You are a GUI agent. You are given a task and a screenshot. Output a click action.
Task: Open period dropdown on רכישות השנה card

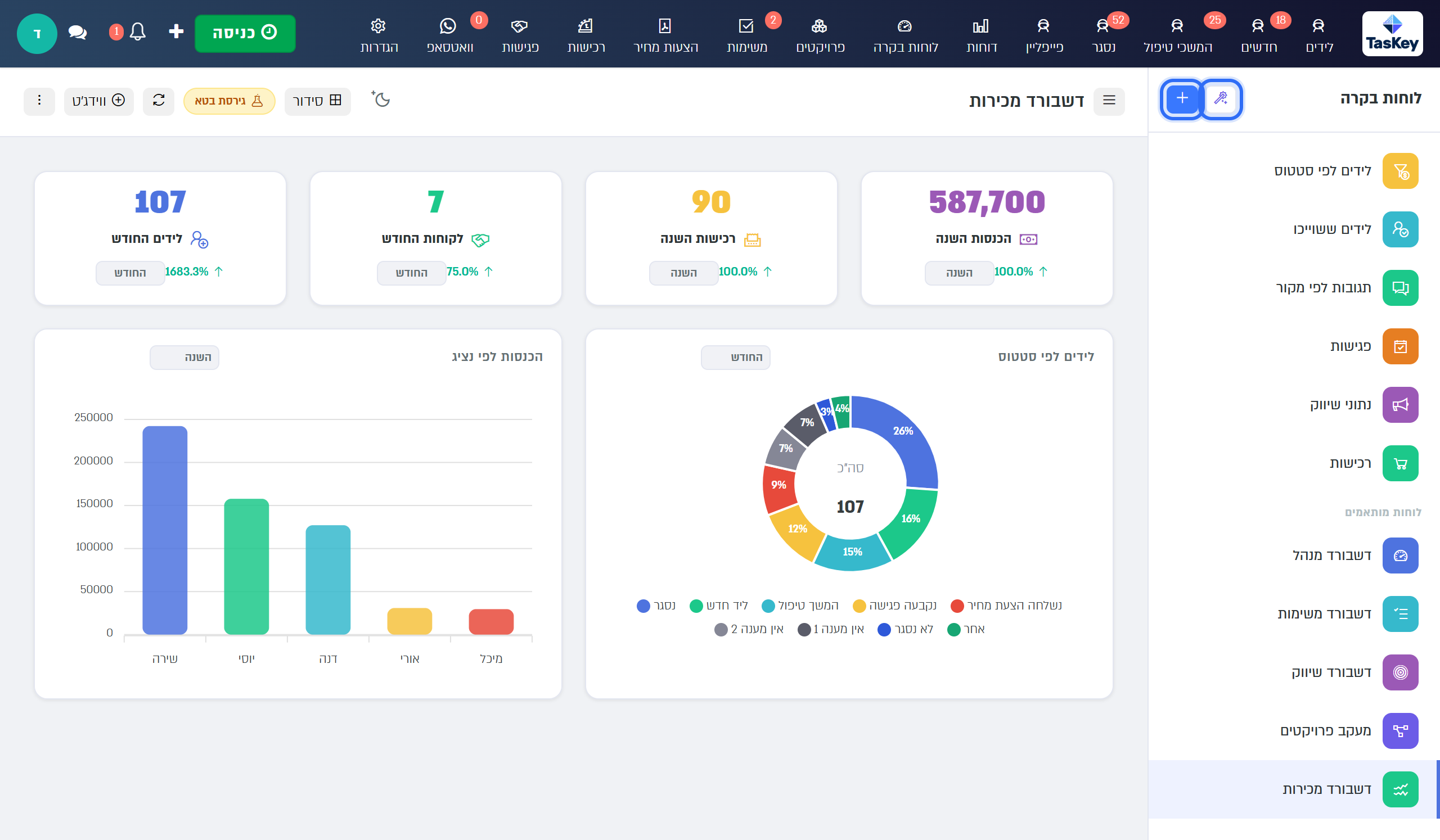pyautogui.click(x=683, y=273)
